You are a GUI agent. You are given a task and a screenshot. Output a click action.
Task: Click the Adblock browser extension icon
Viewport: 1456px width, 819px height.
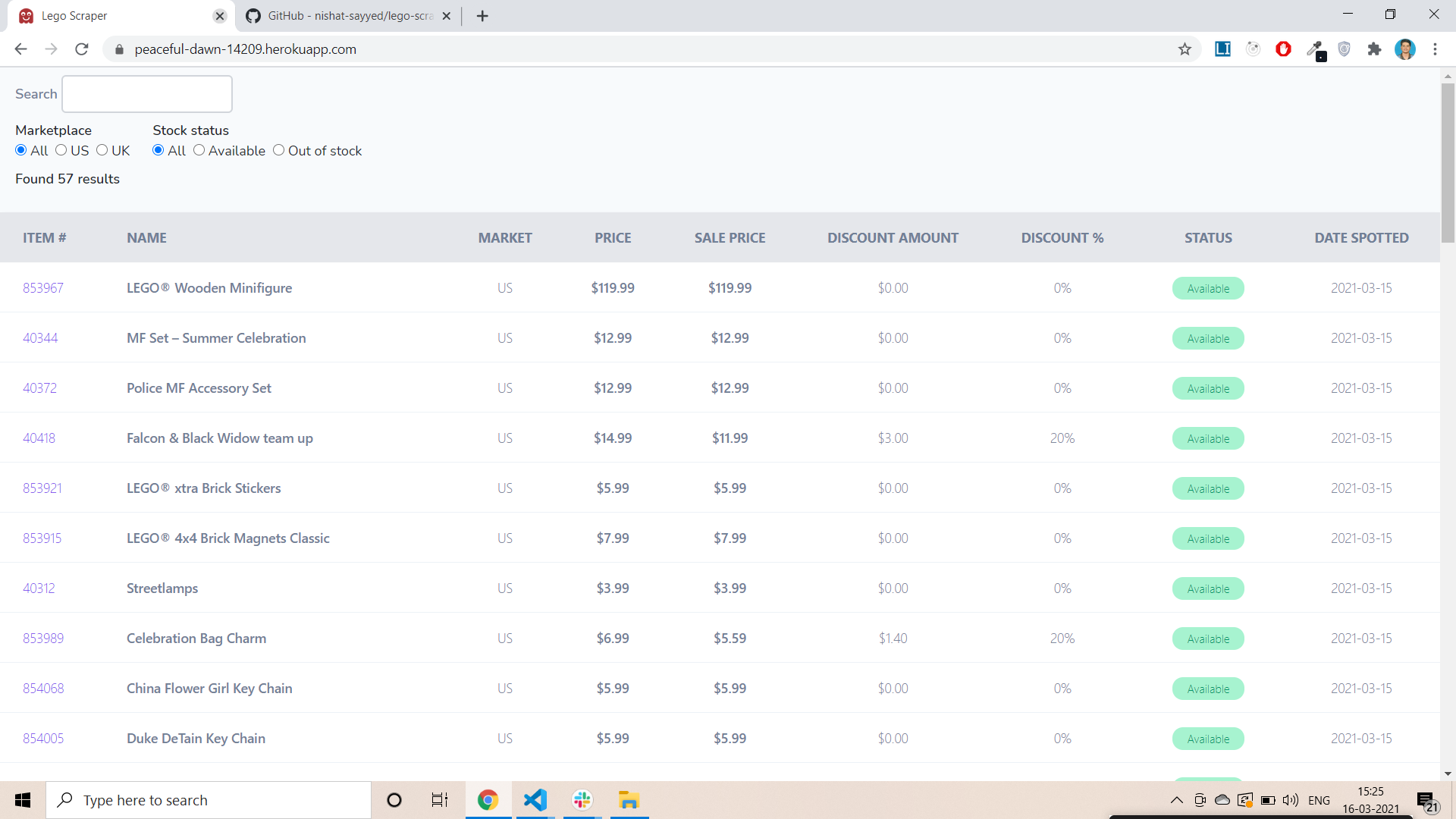1284,49
